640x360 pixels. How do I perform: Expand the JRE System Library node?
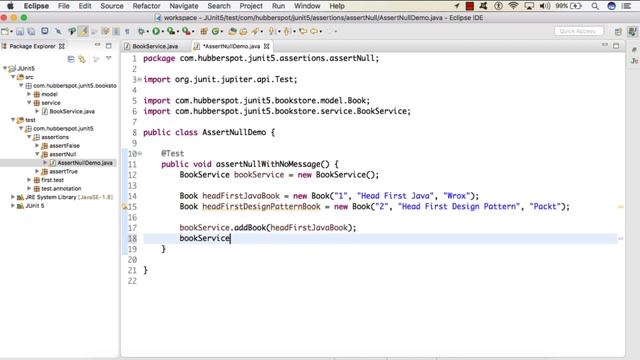tap(13, 197)
